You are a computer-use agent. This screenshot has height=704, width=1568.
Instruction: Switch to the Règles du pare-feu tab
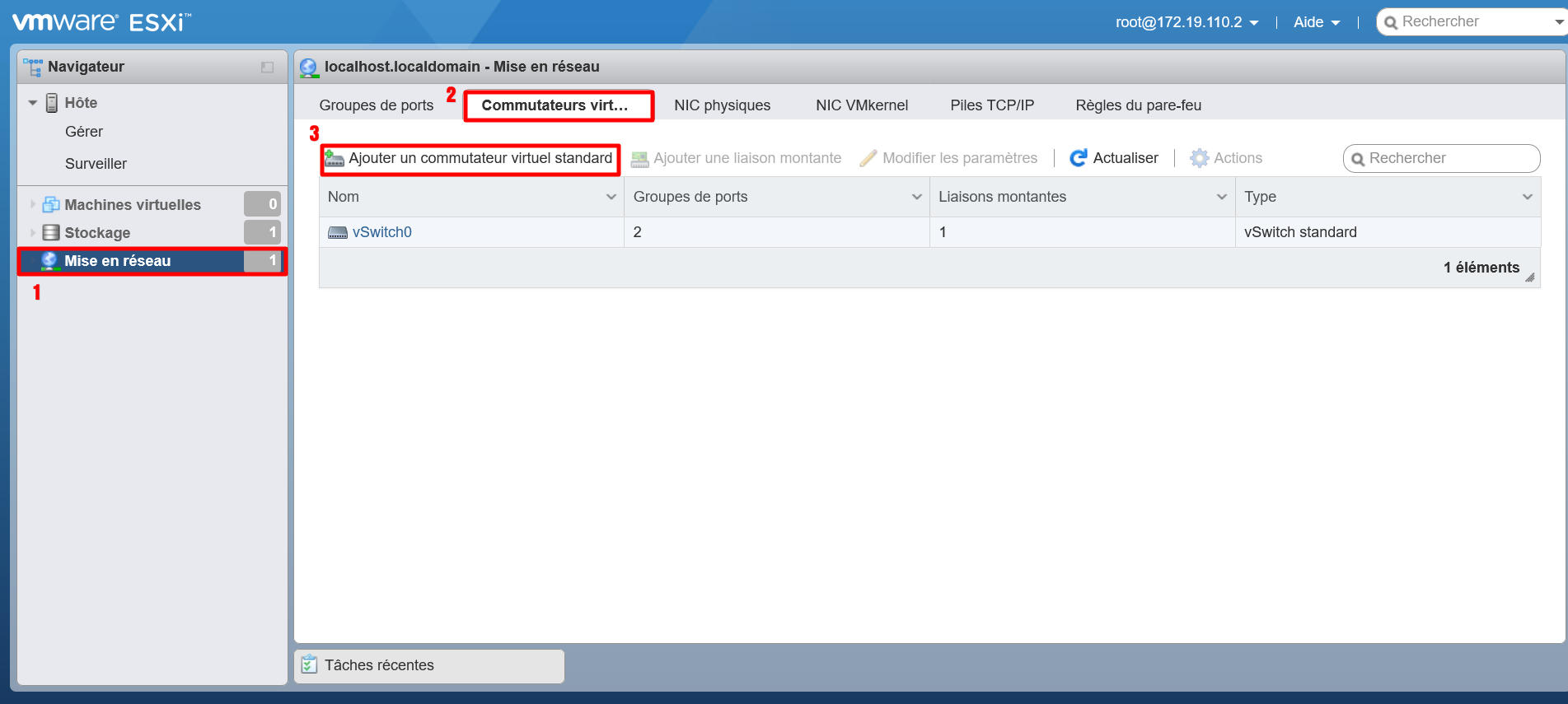coord(1138,105)
